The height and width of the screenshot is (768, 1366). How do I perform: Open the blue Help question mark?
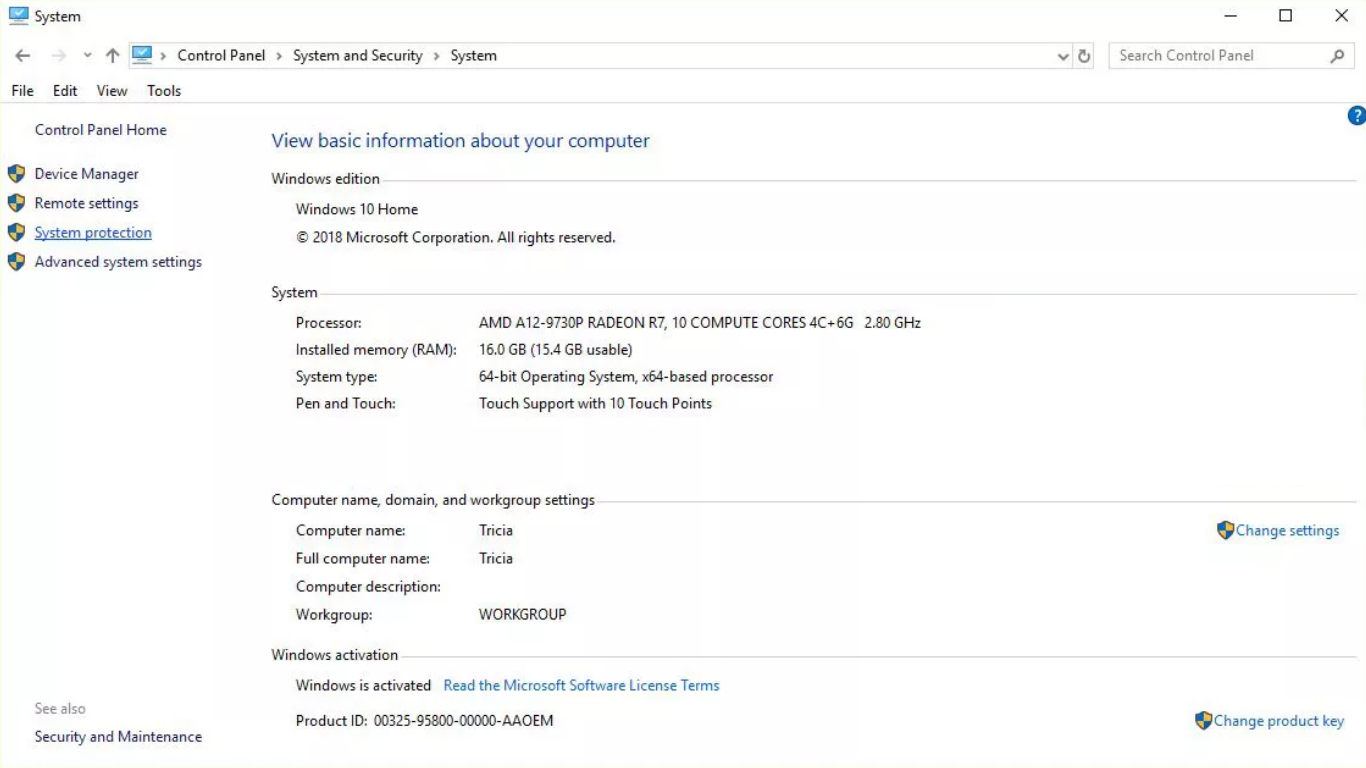1357,116
